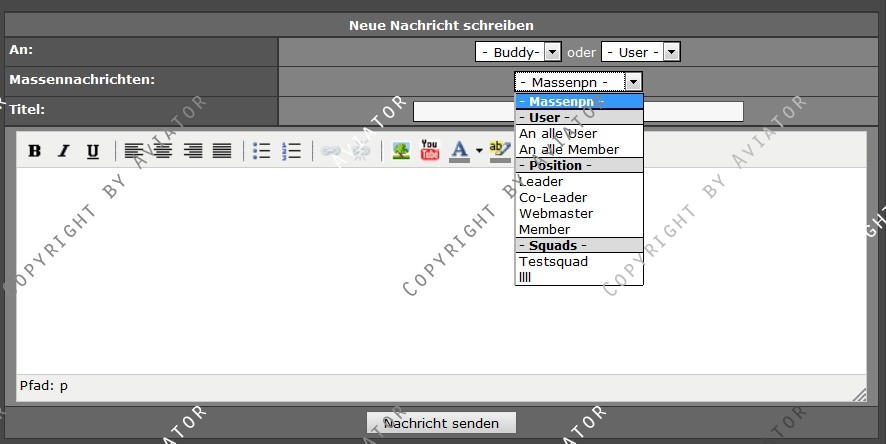886x444 pixels.
Task: Pick 'Testsquad' from the Squads group
Action: click(553, 261)
